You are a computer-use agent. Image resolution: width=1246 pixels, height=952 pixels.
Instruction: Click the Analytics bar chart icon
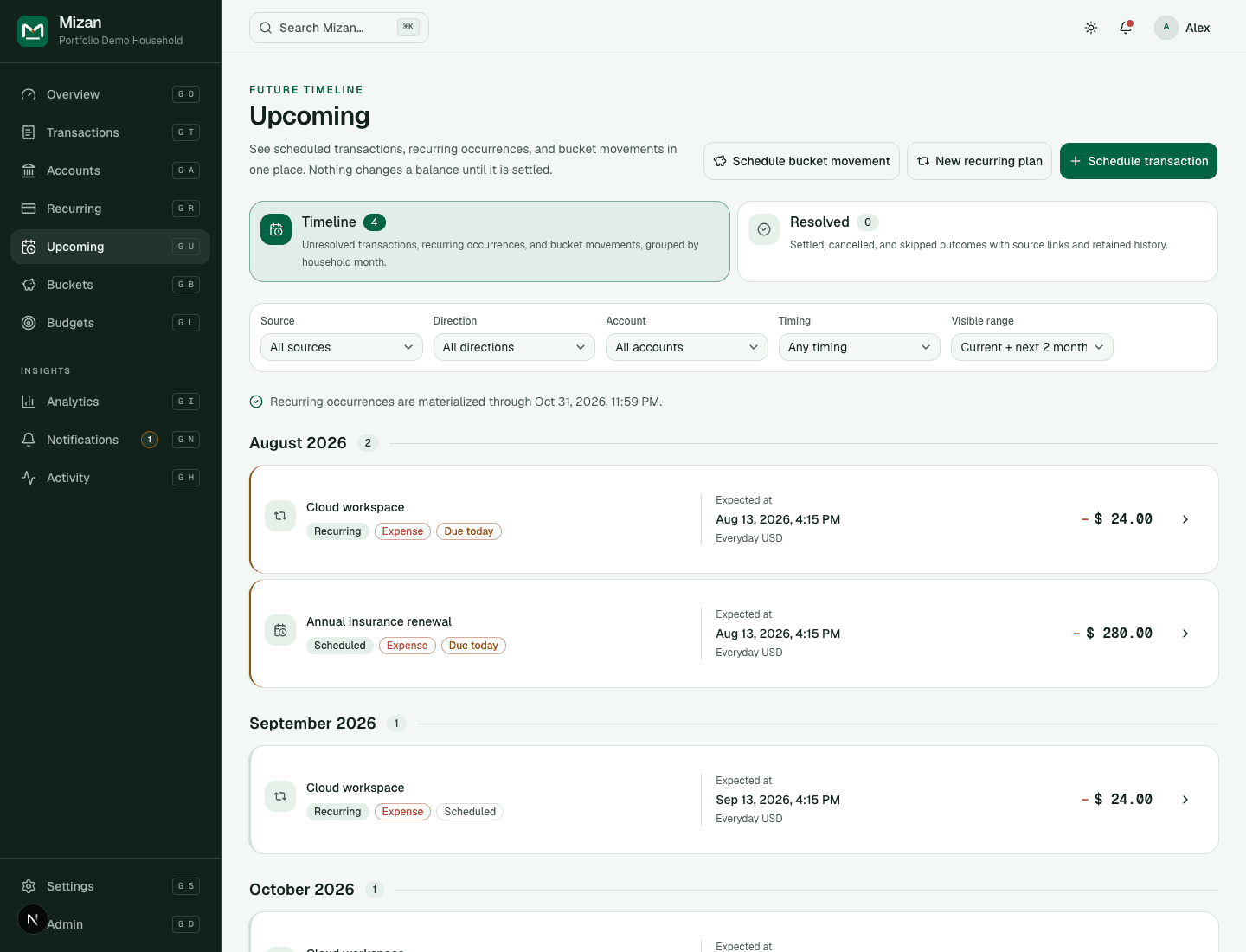[x=29, y=402]
